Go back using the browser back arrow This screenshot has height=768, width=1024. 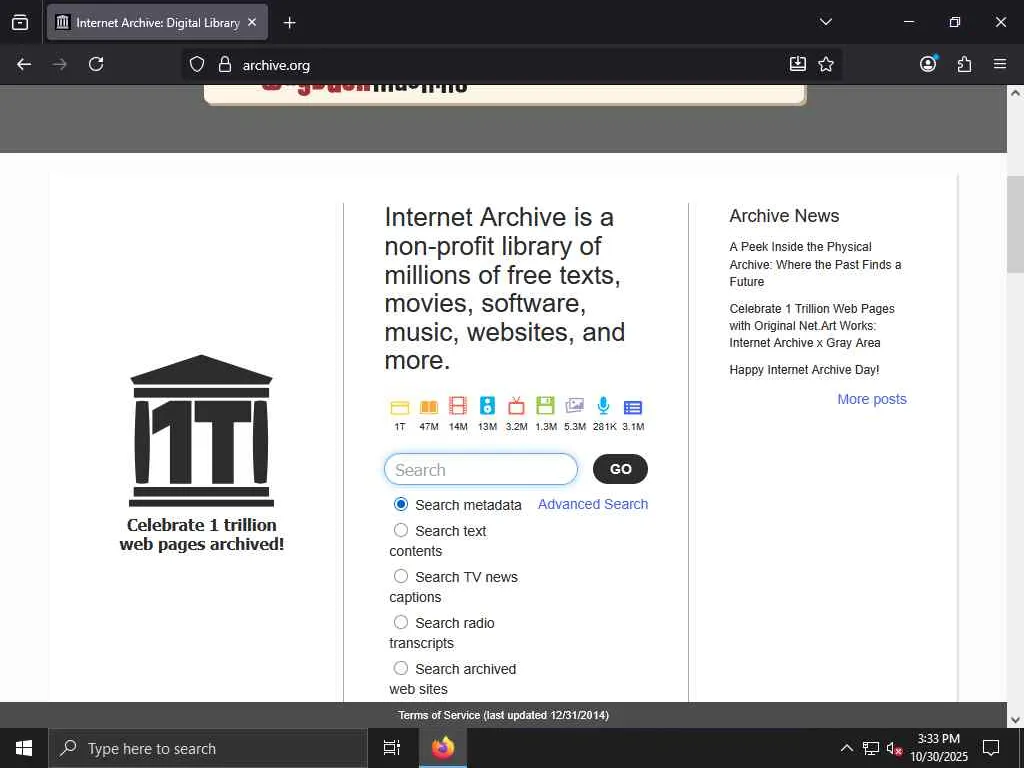click(x=24, y=64)
